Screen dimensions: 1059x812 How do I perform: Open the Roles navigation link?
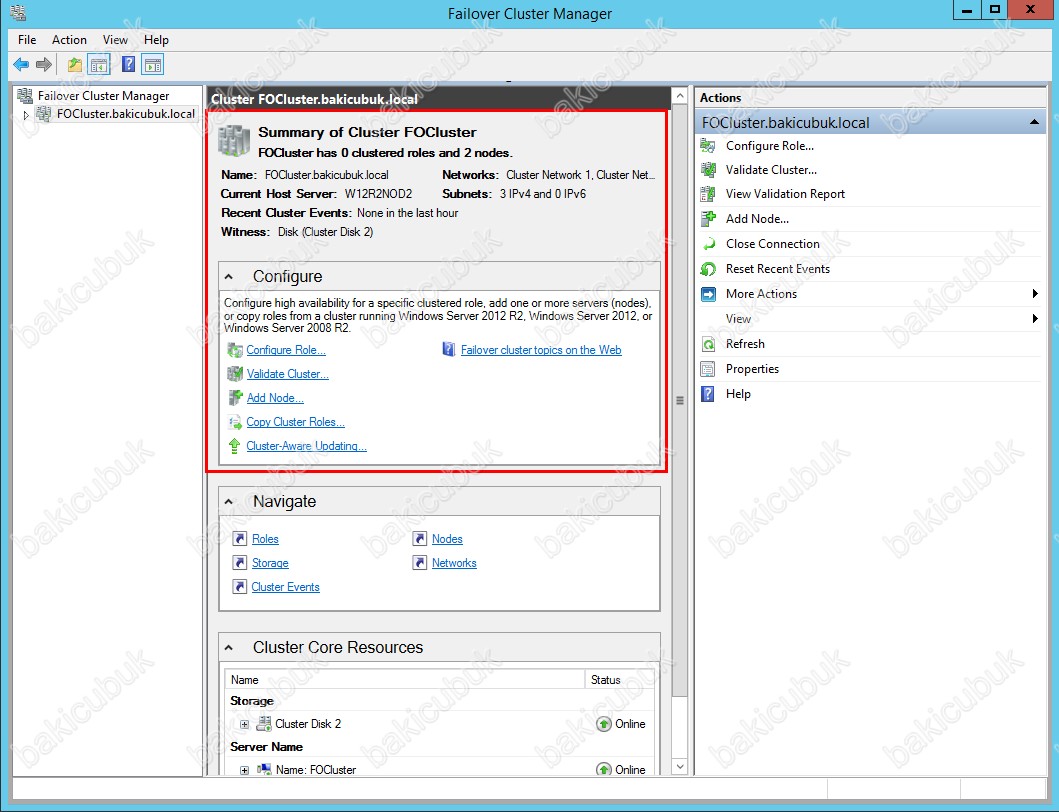(x=265, y=539)
